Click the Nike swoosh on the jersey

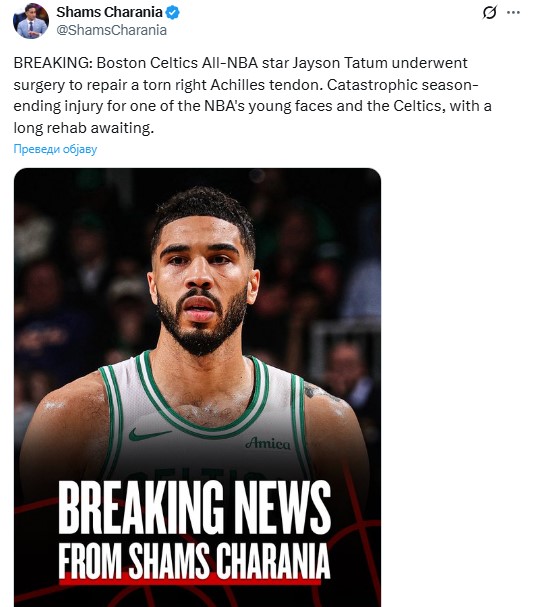point(149,434)
